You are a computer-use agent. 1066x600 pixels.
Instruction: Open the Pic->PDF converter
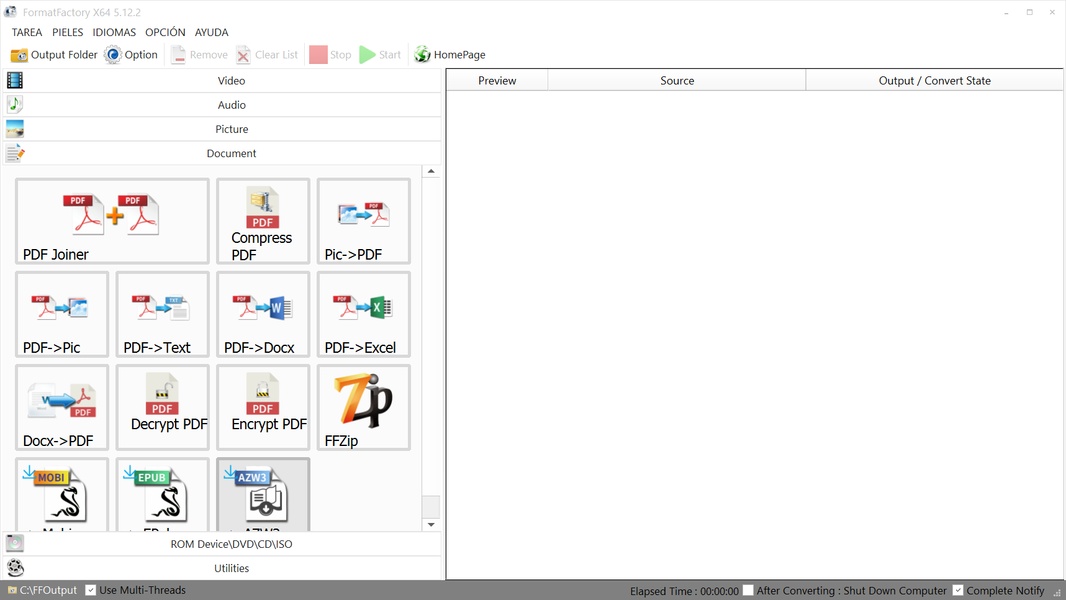pyautogui.click(x=363, y=221)
